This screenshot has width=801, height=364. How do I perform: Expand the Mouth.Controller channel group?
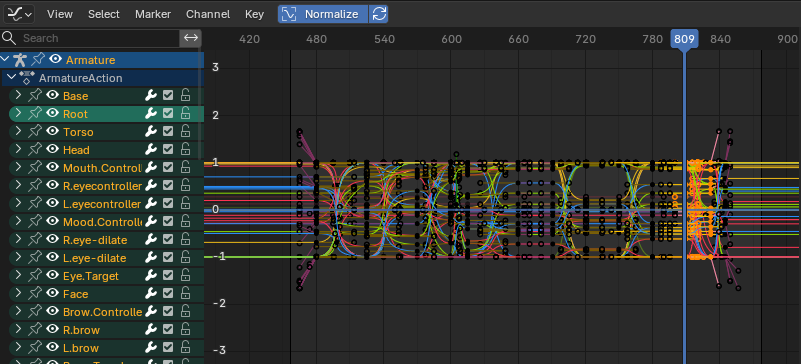click(18, 167)
